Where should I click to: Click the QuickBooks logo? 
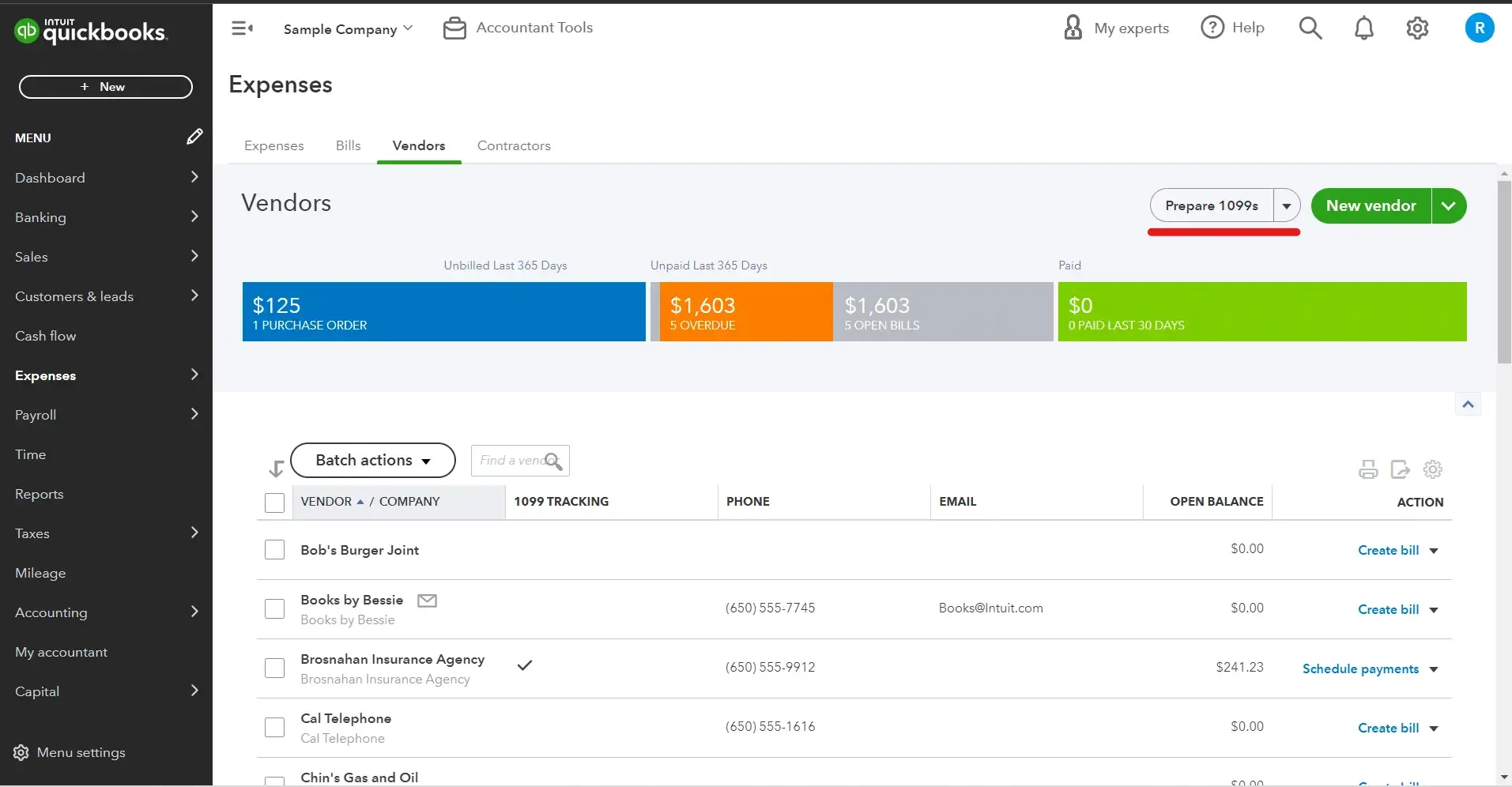[90, 31]
